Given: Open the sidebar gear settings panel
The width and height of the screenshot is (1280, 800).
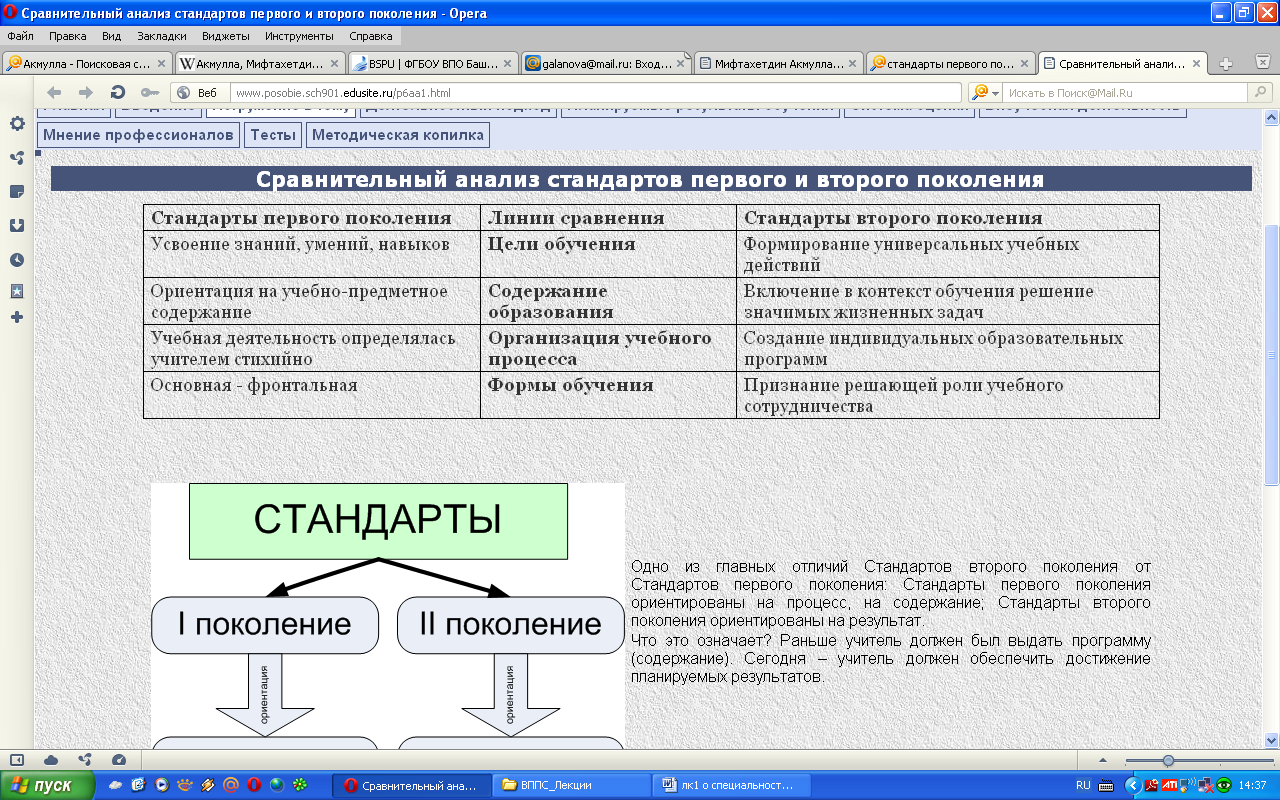Looking at the screenshot, I should (17, 123).
